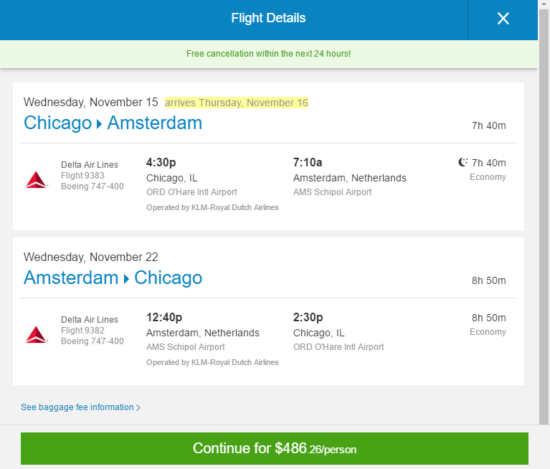Image resolution: width=550 pixels, height=469 pixels.
Task: Select the 12:40p departure time
Action: [164, 317]
